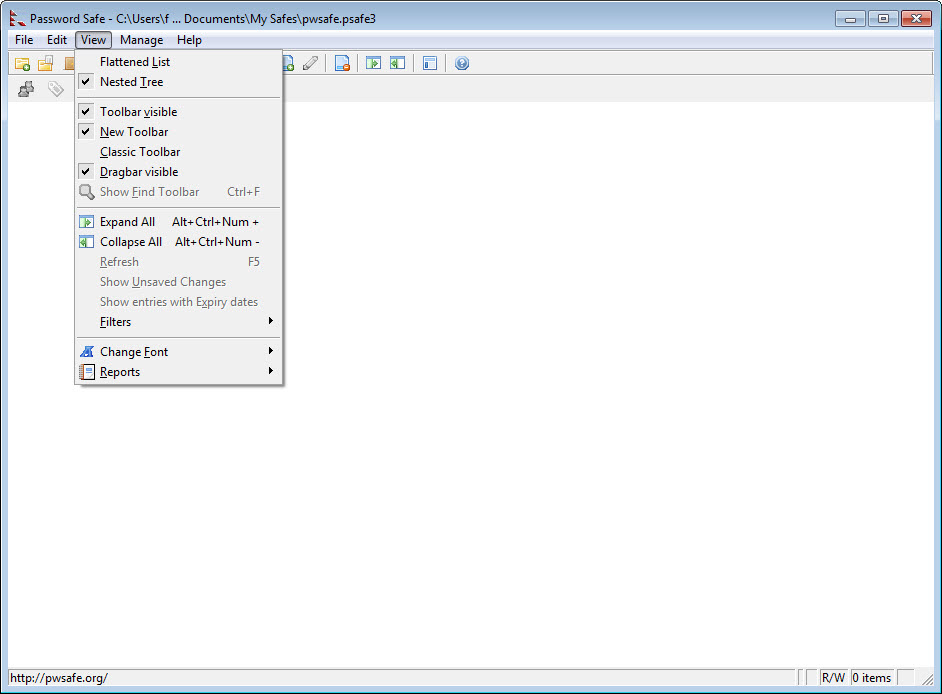Image resolution: width=942 pixels, height=694 pixels.
Task: Click the Delete entry toolbar icon
Action: 342,63
